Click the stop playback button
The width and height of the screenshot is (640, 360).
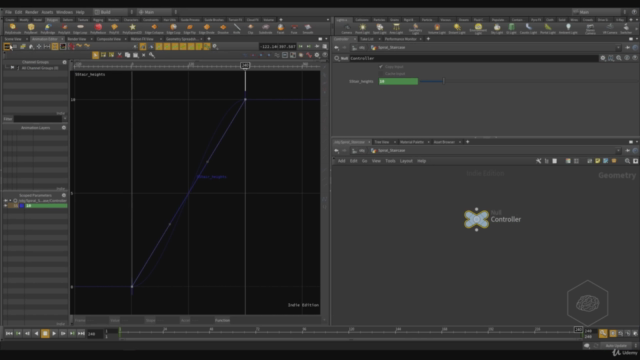click(x=45, y=333)
